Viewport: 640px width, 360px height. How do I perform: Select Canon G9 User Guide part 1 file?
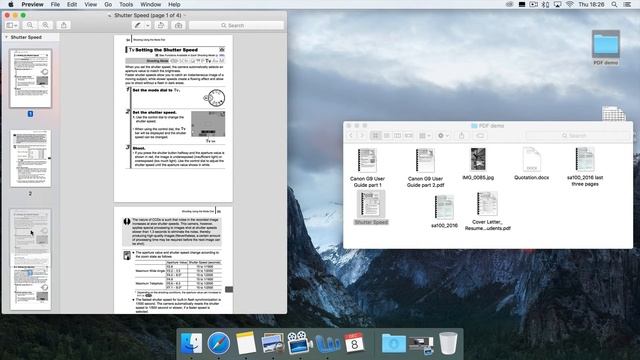(367, 167)
